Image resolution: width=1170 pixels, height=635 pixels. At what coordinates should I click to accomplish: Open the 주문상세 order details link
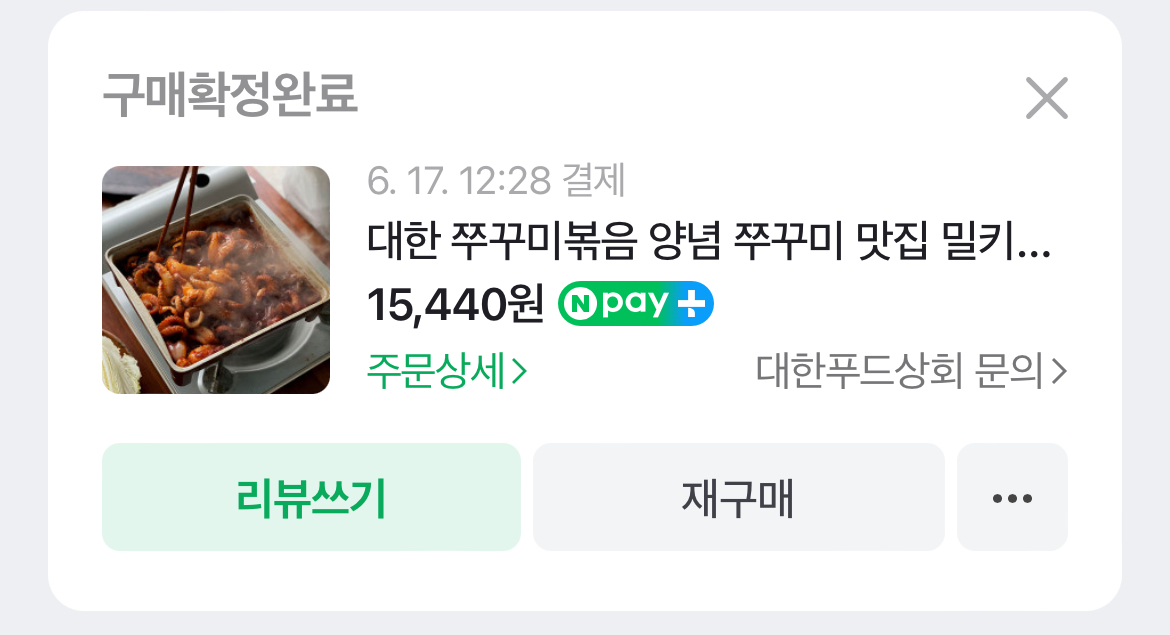447,371
